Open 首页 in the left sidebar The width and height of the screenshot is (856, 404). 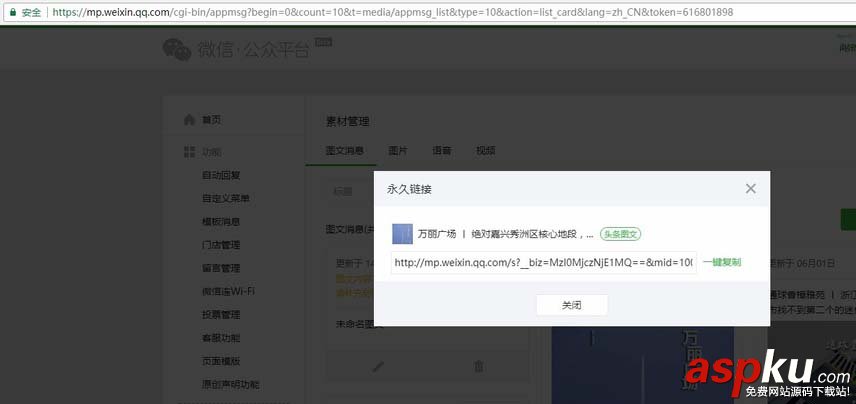[x=212, y=120]
